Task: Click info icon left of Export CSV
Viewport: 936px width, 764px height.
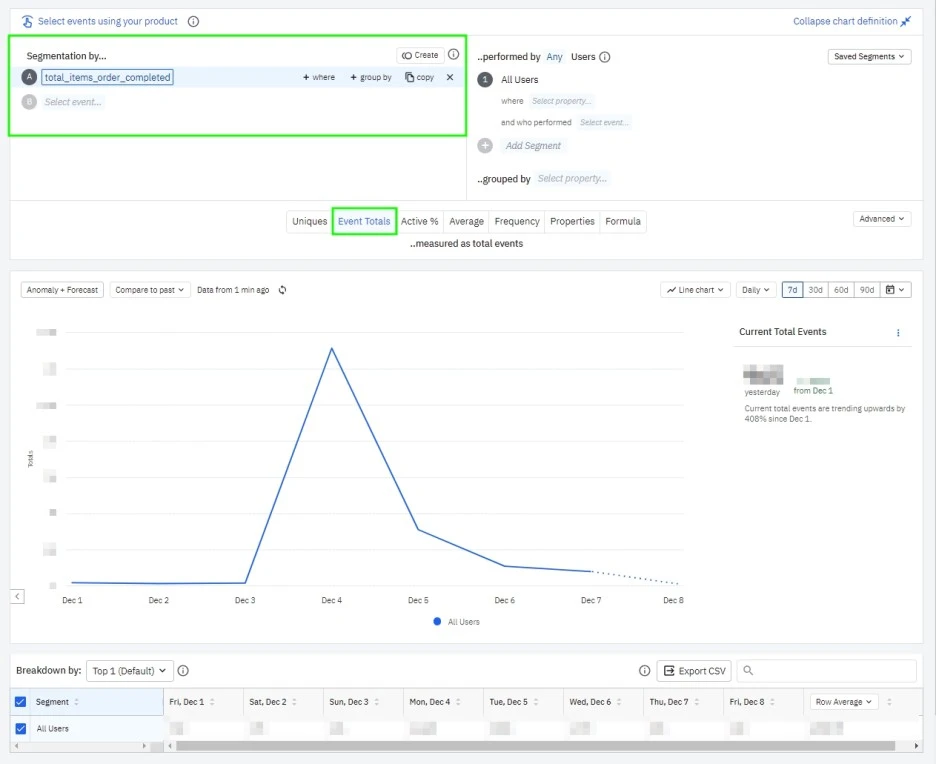Action: click(645, 670)
